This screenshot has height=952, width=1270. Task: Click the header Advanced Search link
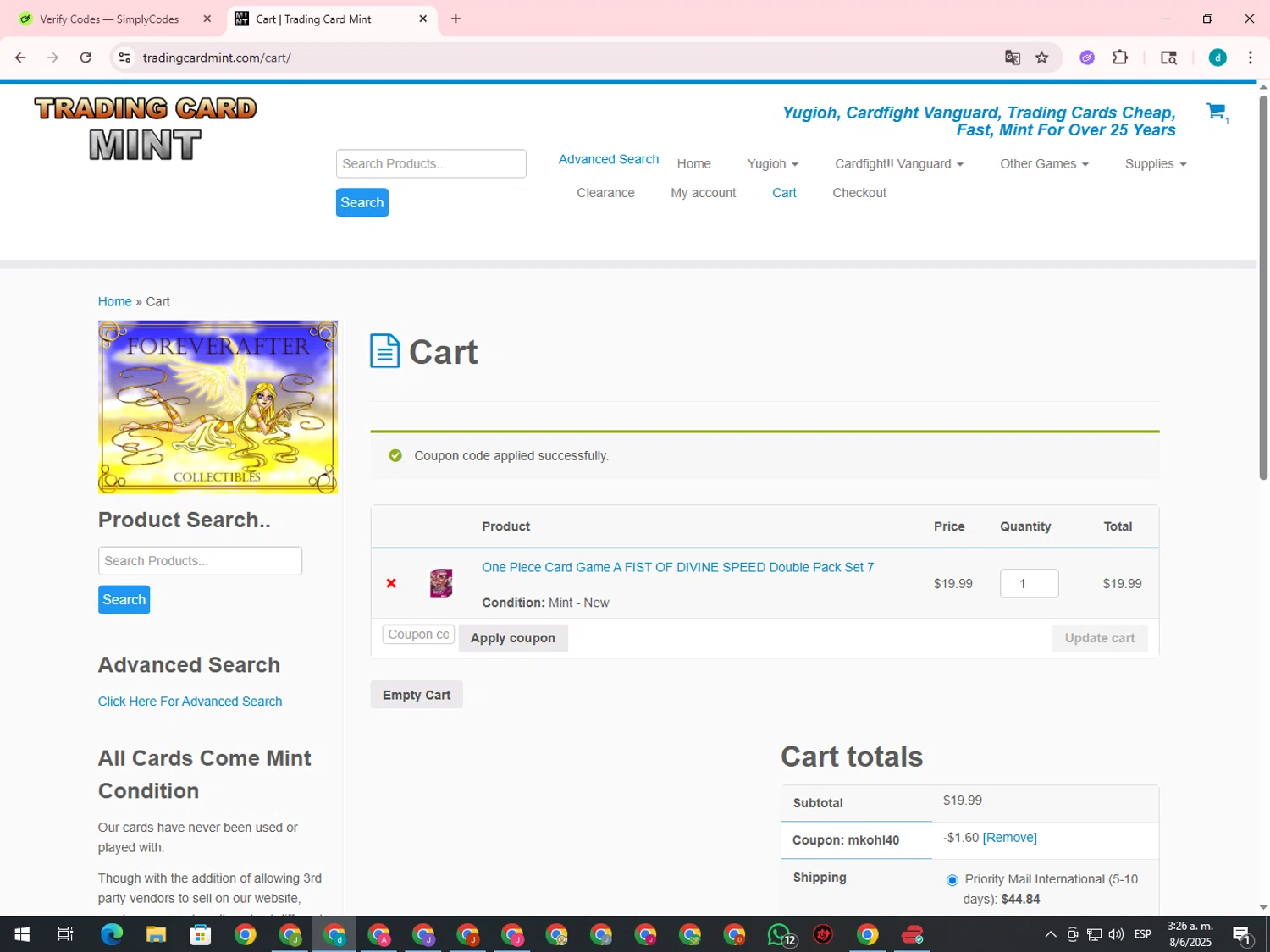click(608, 159)
